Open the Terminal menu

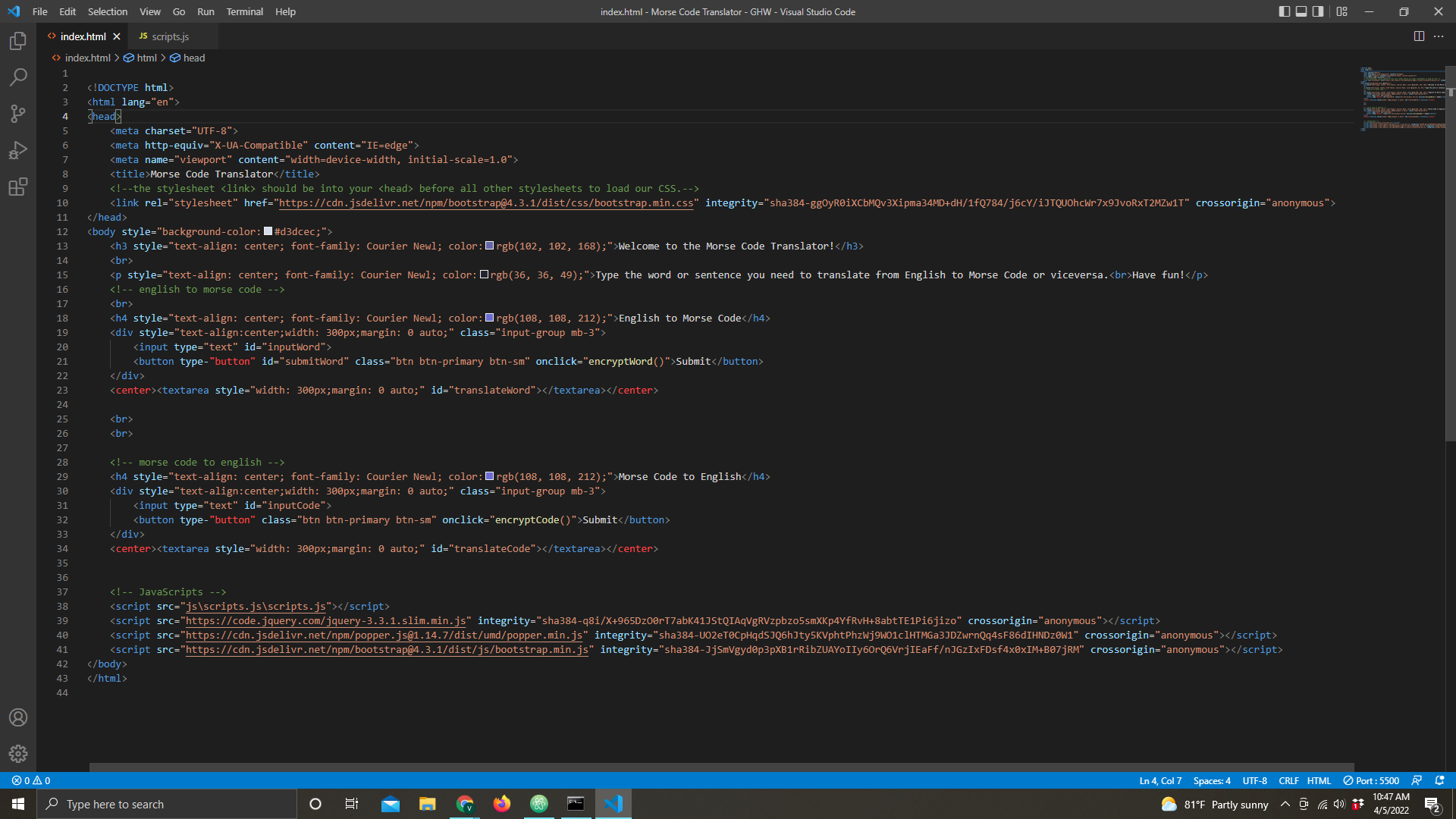(244, 11)
